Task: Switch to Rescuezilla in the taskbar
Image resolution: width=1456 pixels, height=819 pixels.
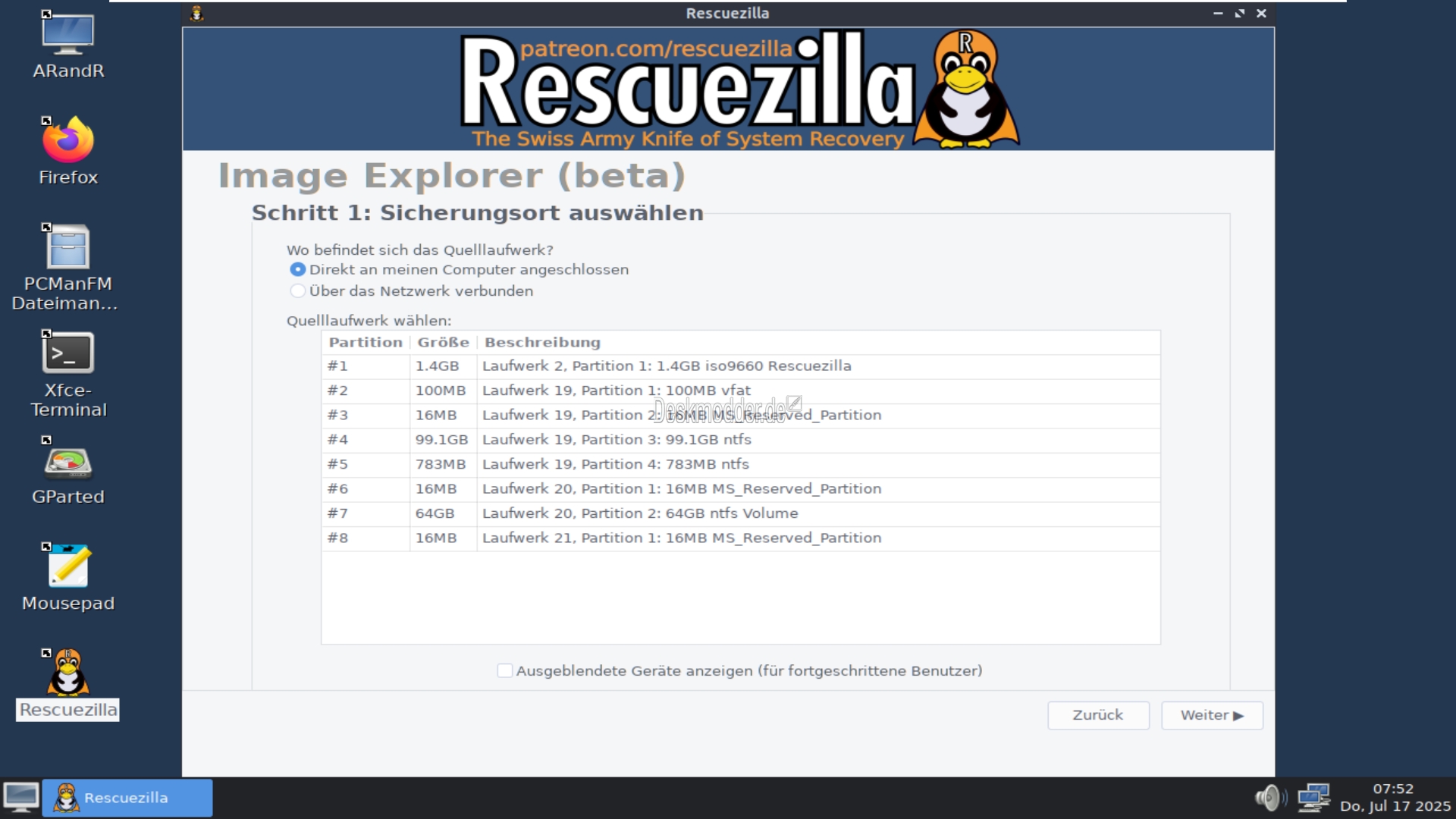Action: [127, 798]
